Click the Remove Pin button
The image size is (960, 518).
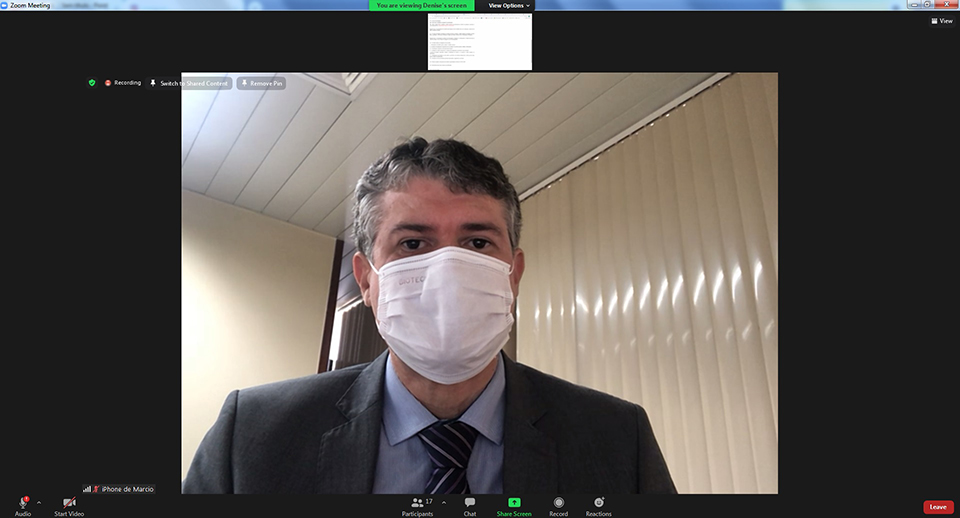261,84
